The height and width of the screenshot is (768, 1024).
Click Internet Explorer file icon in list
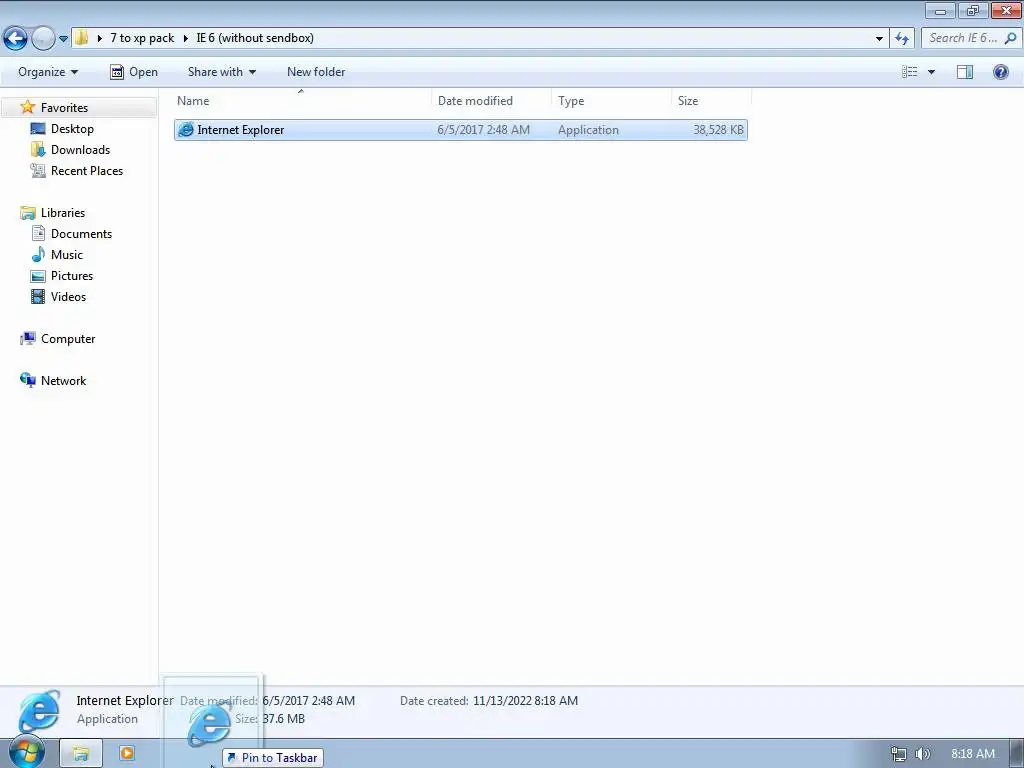click(x=185, y=130)
